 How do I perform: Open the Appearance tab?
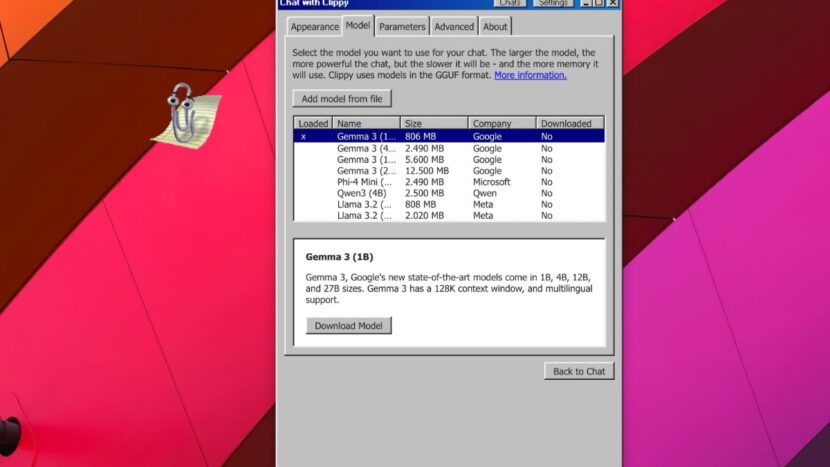pyautogui.click(x=314, y=26)
